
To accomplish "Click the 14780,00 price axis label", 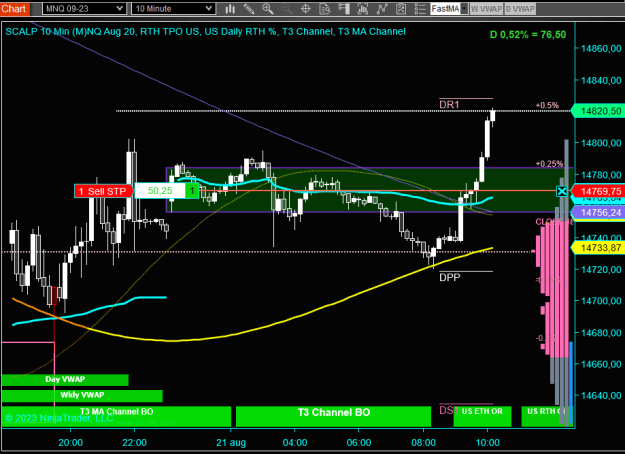I will click(x=601, y=175).
